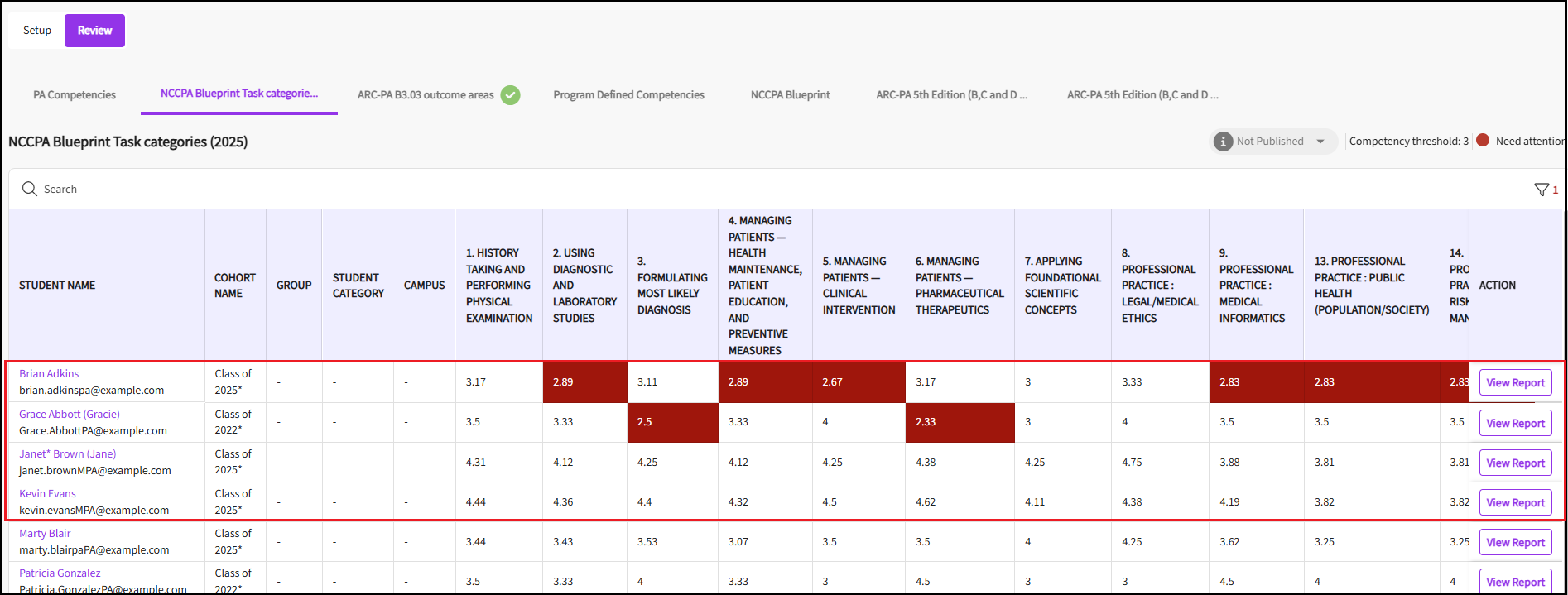Open Janet Brown (Jane) student profile link
The width and height of the screenshot is (1568, 595).
click(68, 453)
